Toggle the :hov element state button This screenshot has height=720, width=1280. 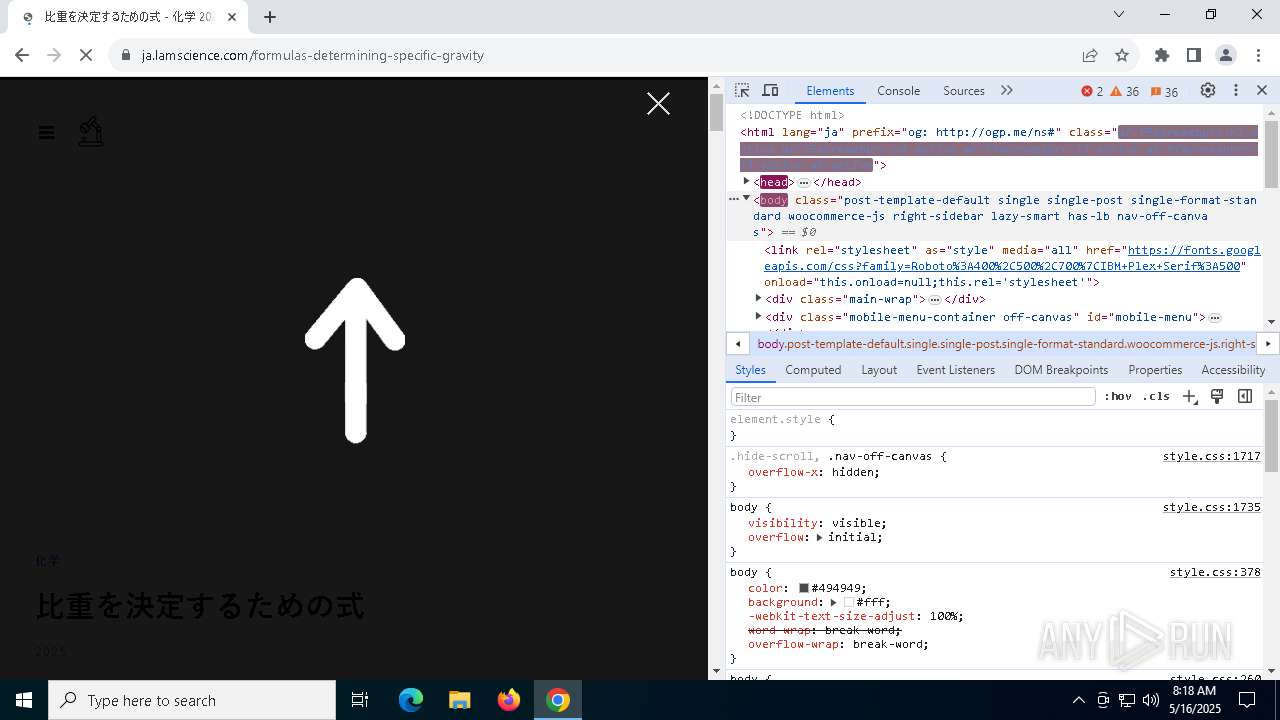pyautogui.click(x=1118, y=397)
